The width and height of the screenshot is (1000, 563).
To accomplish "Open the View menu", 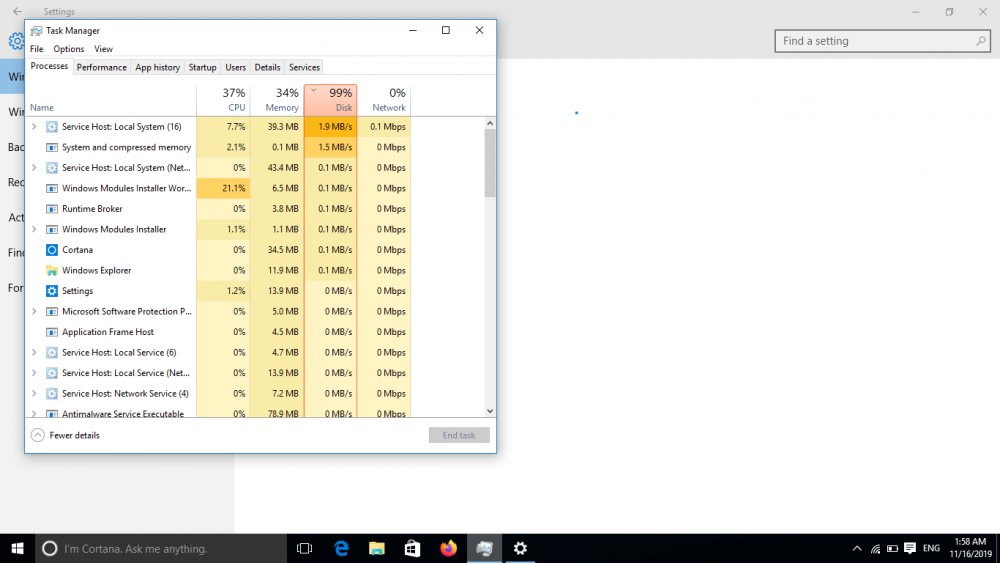I will click(x=103, y=48).
